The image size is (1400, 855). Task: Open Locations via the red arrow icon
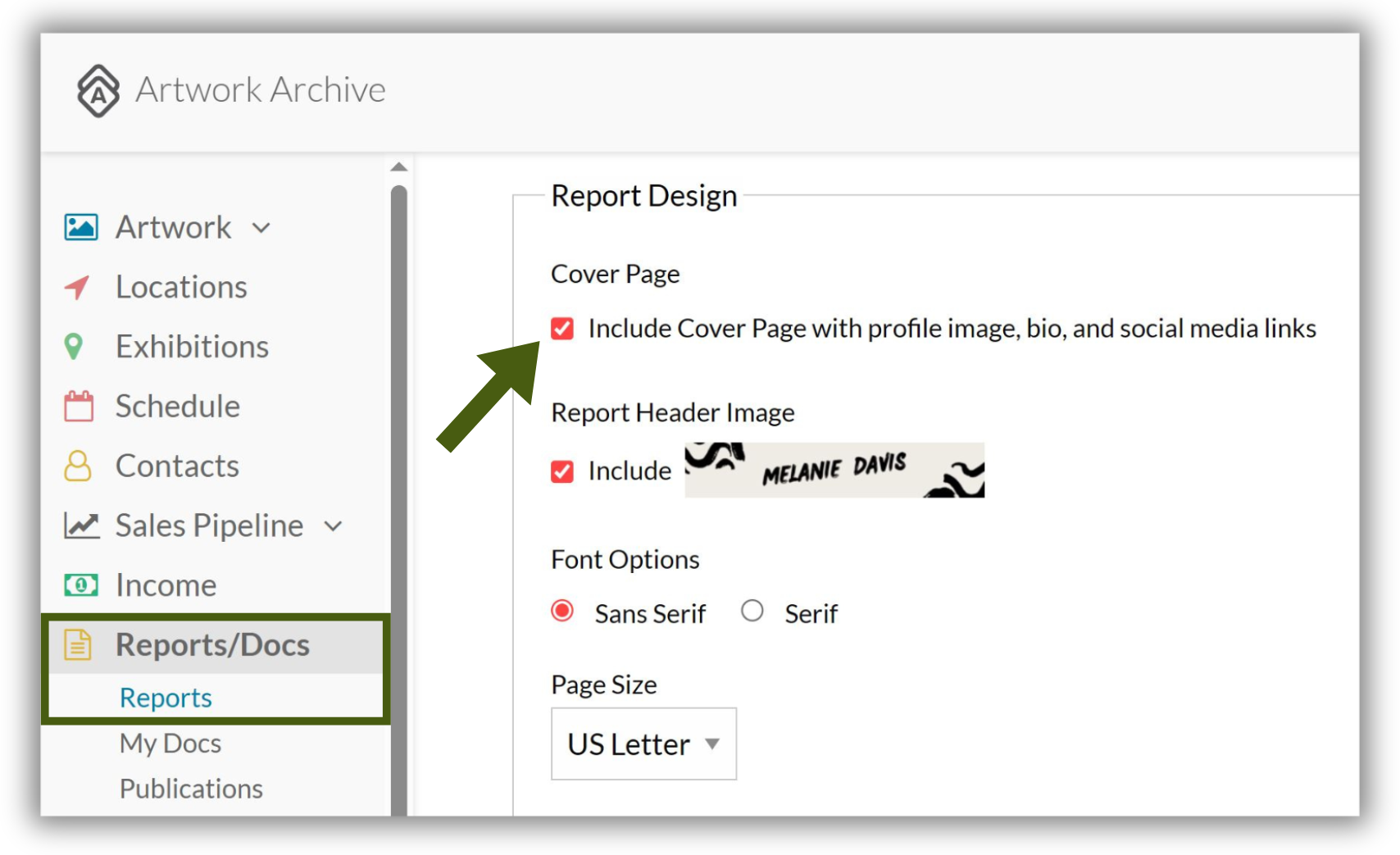click(x=77, y=287)
